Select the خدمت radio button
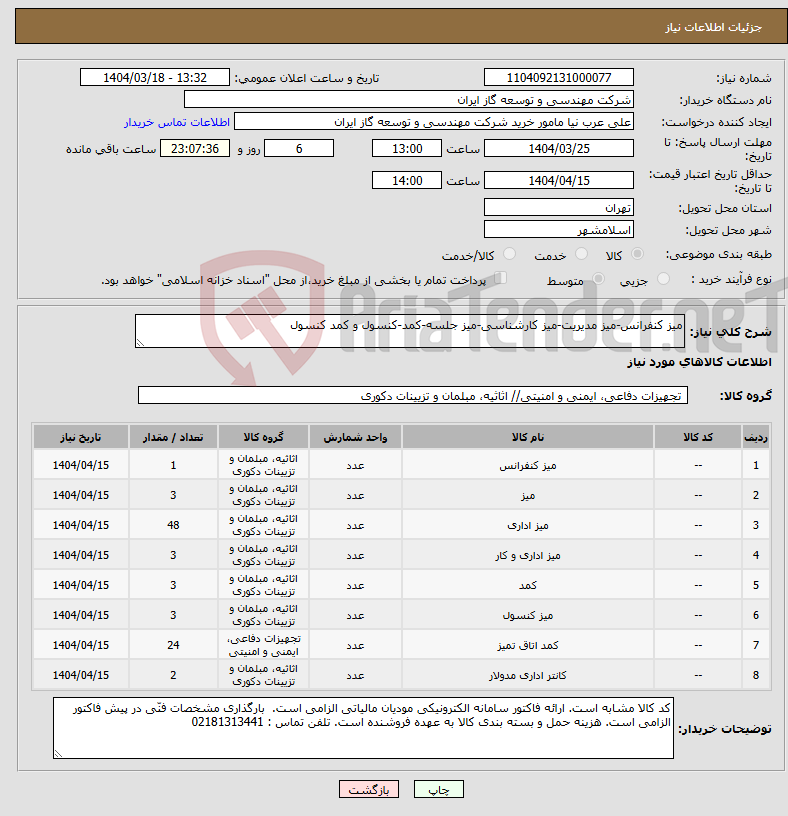 click(x=581, y=254)
